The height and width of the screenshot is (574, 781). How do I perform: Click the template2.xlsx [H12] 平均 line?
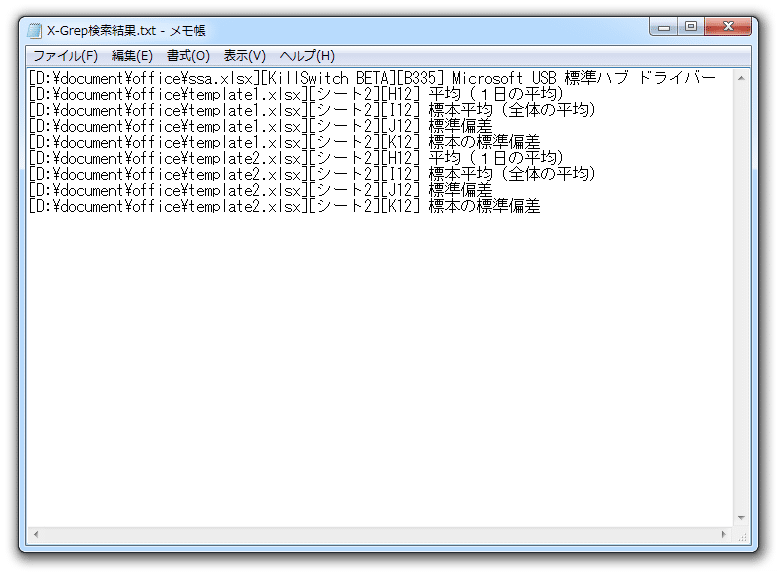coord(296,158)
